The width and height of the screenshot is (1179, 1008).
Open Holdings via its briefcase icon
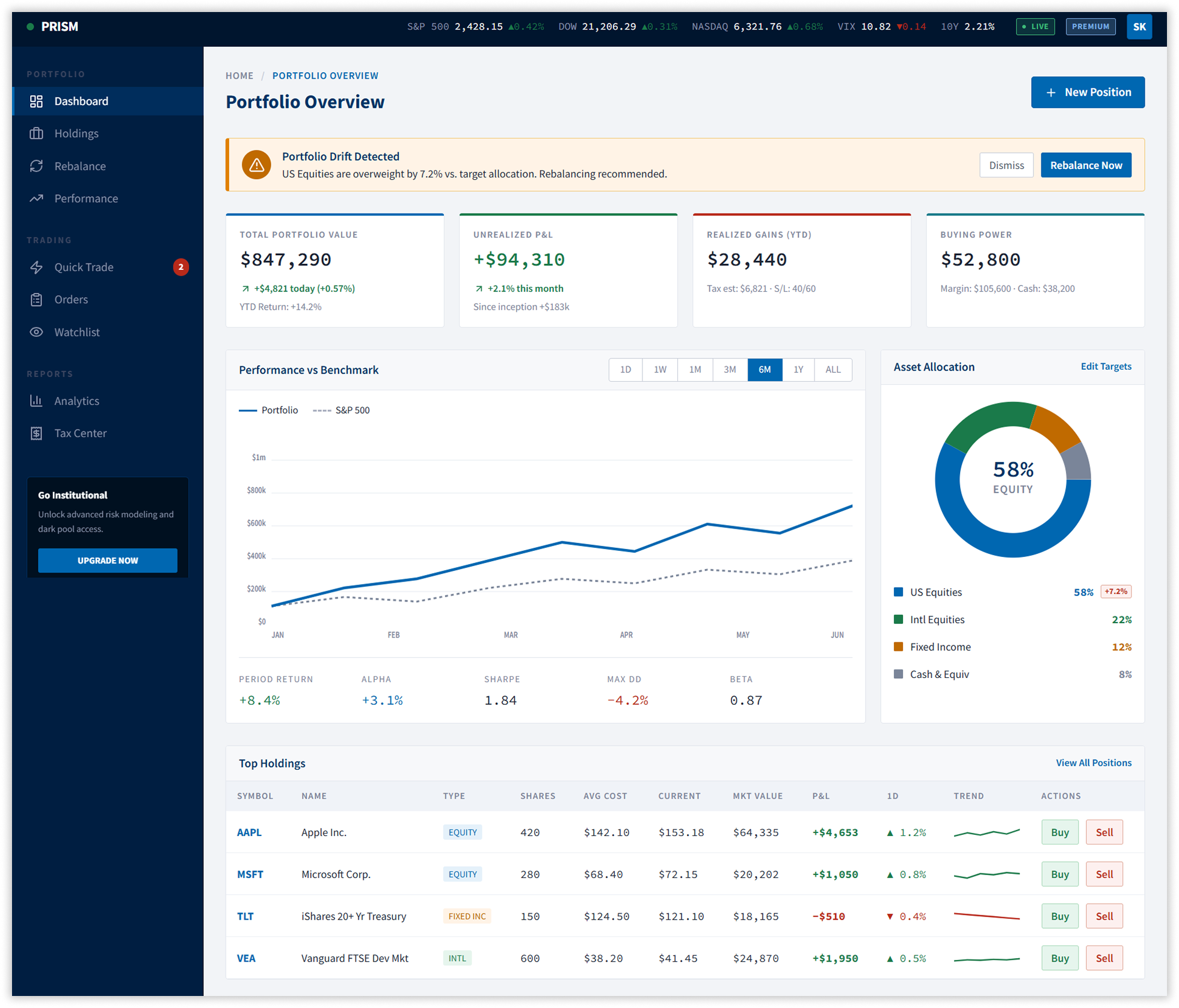[36, 134]
